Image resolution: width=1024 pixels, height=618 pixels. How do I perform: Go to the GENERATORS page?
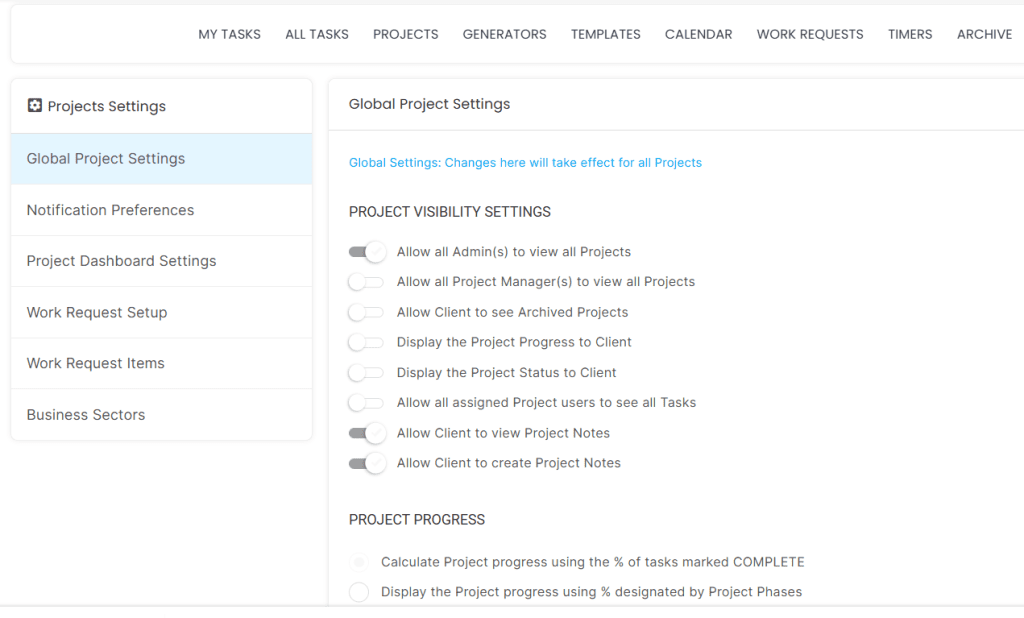(504, 34)
